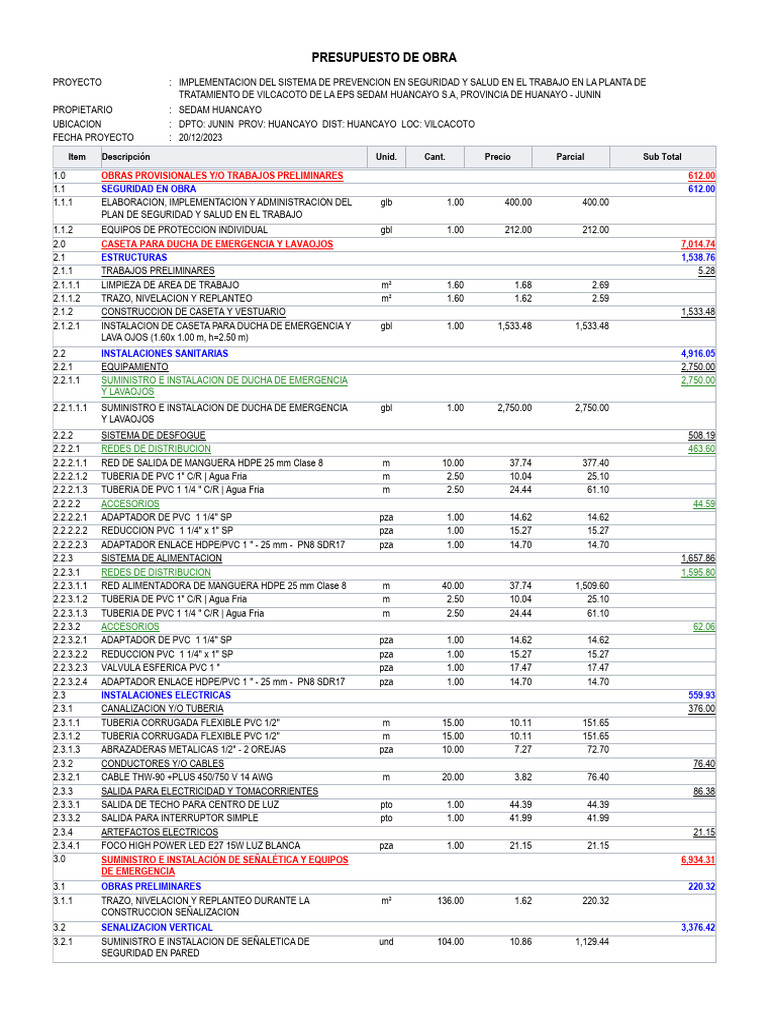The height and width of the screenshot is (1024, 768).
Task: Select the Descripción column header
Action: 126,157
